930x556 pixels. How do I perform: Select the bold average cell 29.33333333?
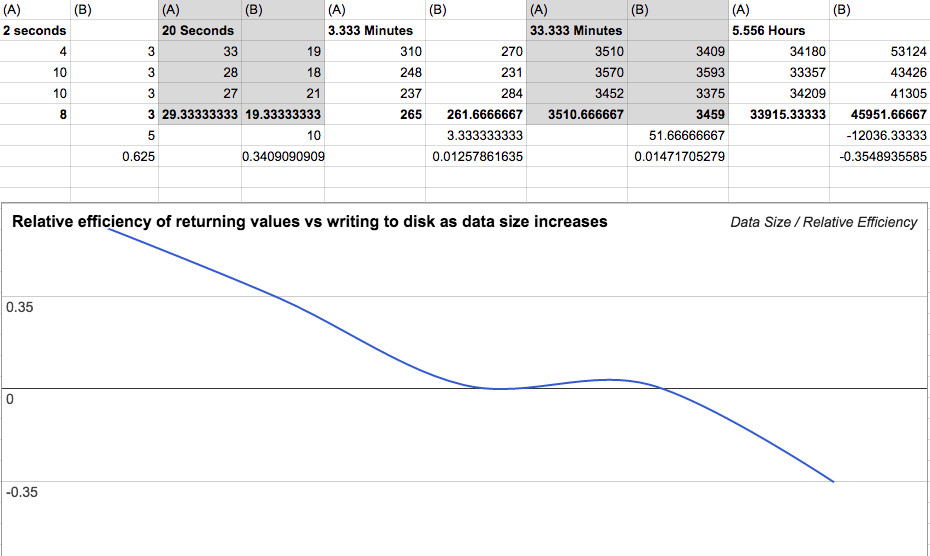click(x=200, y=114)
